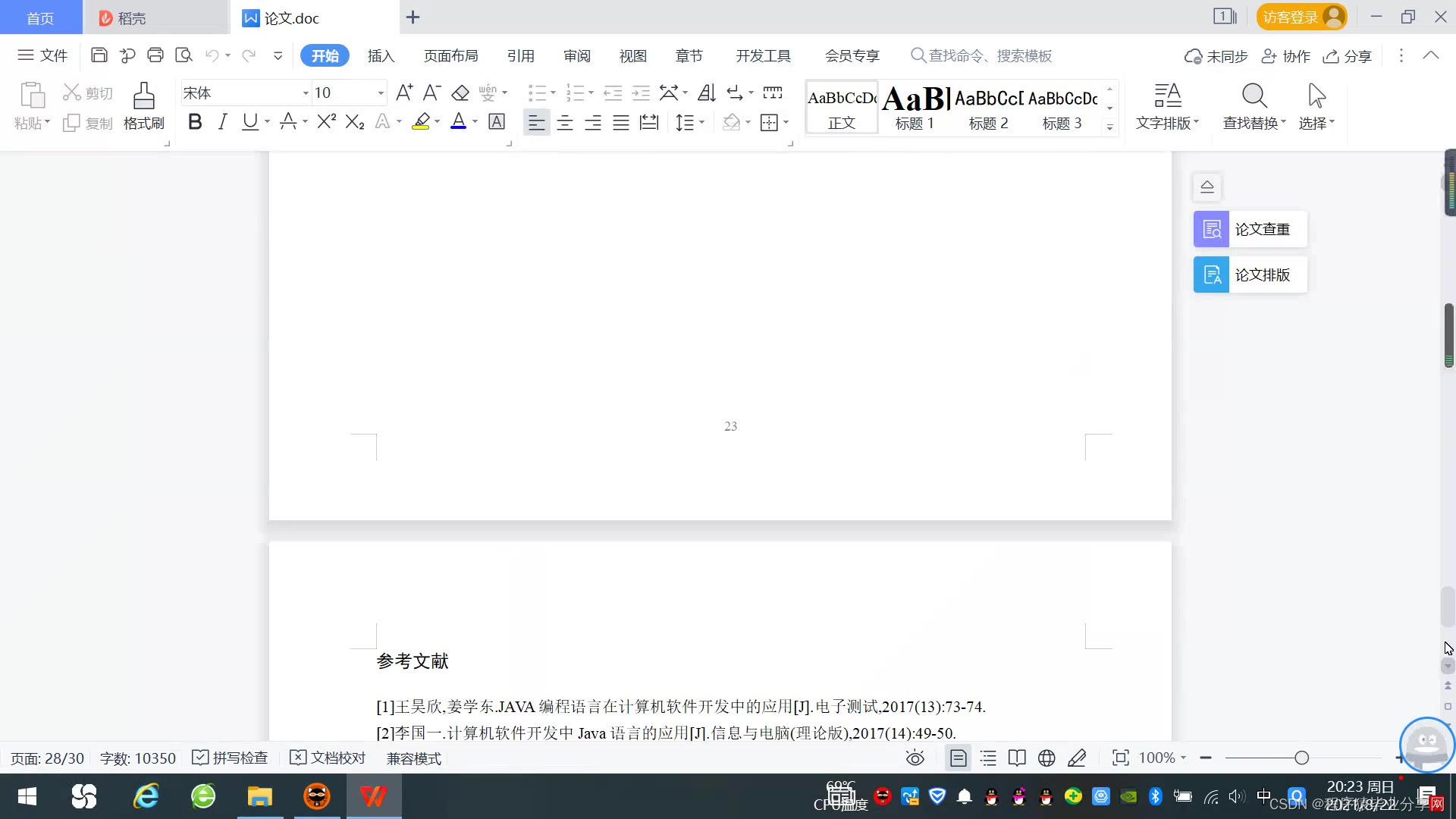Toggle bold formatting
The width and height of the screenshot is (1456, 819).
[195, 122]
